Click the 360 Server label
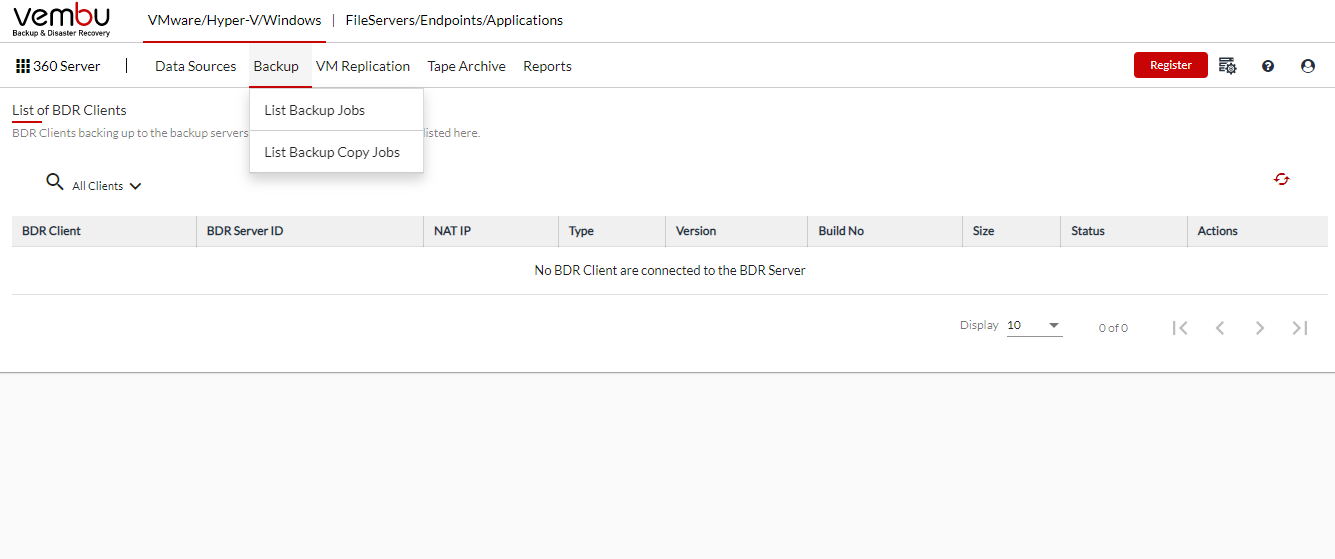 [67, 66]
